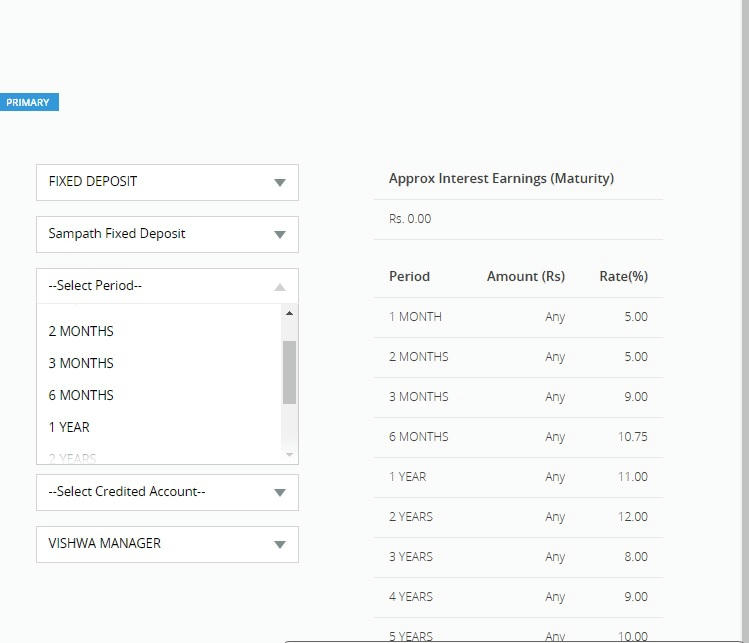This screenshot has width=749, height=643.
Task: Click the page vertical scrollbar
Action: pos(745,322)
